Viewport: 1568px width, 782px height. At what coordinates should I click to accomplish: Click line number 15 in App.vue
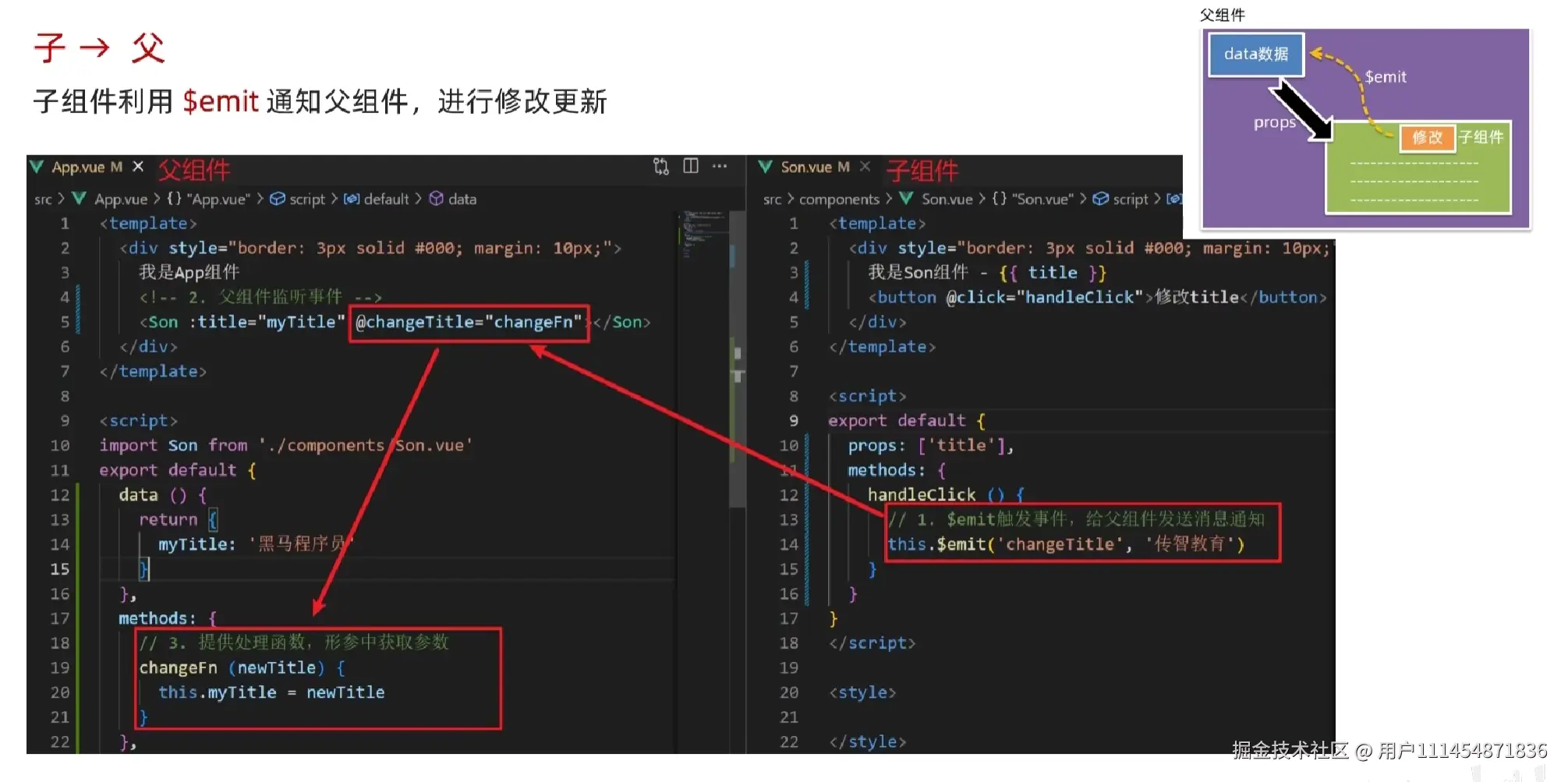click(60, 569)
